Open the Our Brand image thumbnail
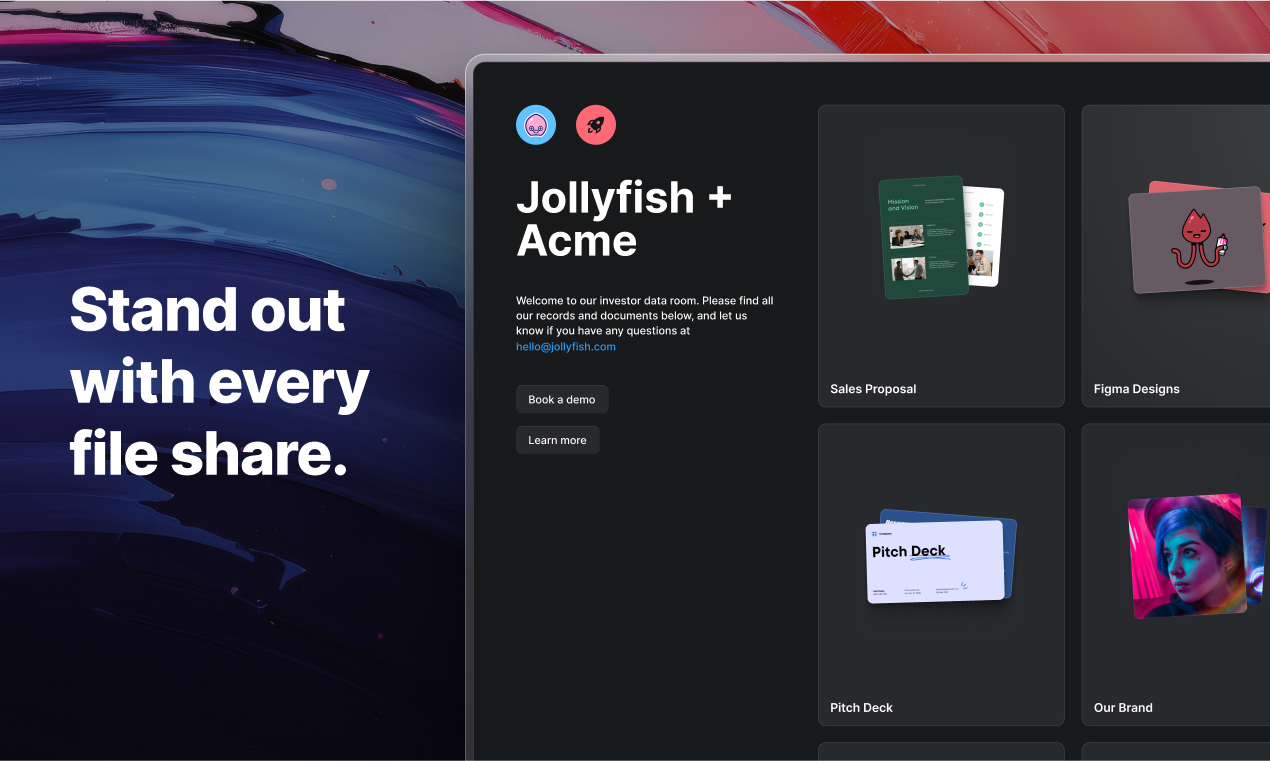The image size is (1270, 761). [1197, 555]
